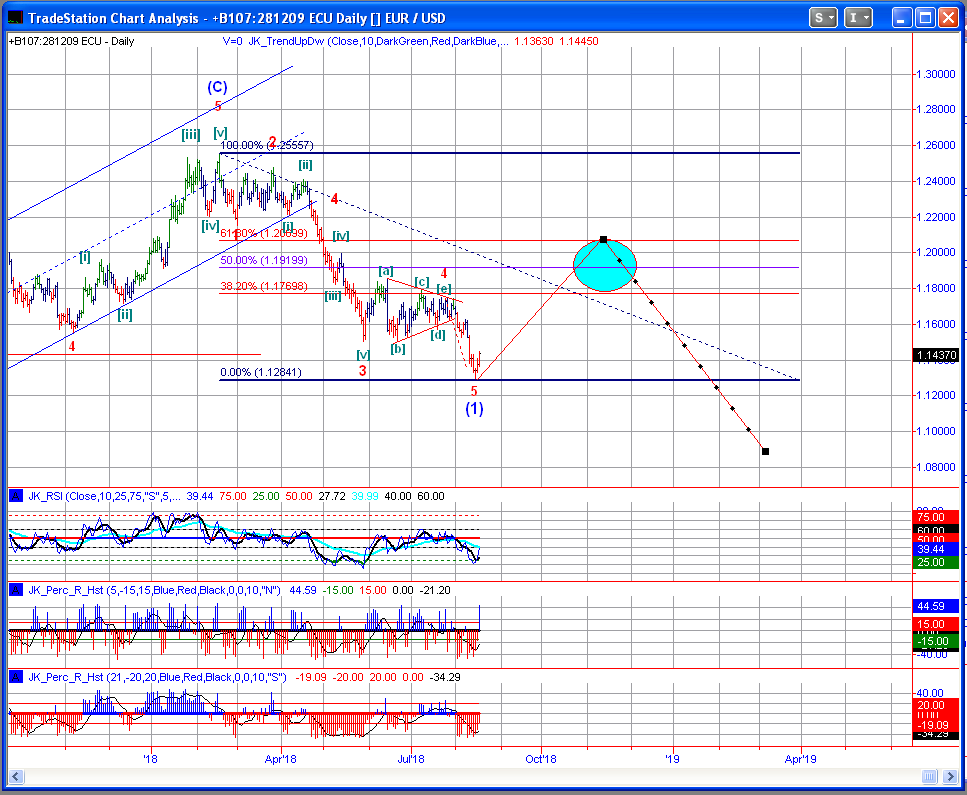This screenshot has height=795, width=967.
Task: Click the red 15.00 tag in middle pane
Action: click(936, 624)
